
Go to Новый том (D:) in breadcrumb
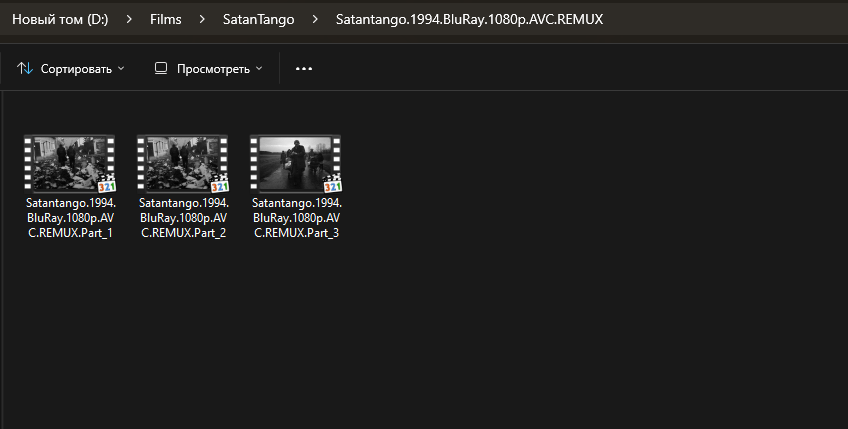click(x=60, y=19)
